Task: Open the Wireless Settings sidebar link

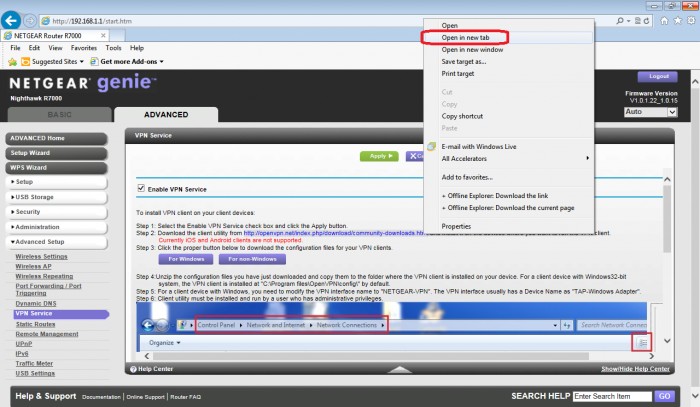Action: coord(42,257)
